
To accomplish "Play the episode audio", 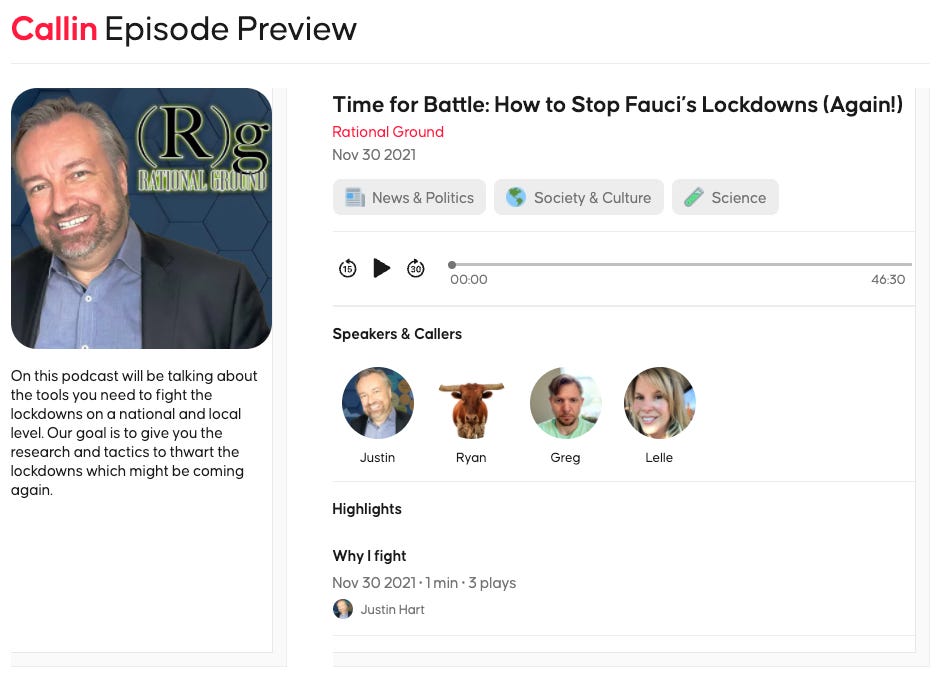I will (x=381, y=268).
